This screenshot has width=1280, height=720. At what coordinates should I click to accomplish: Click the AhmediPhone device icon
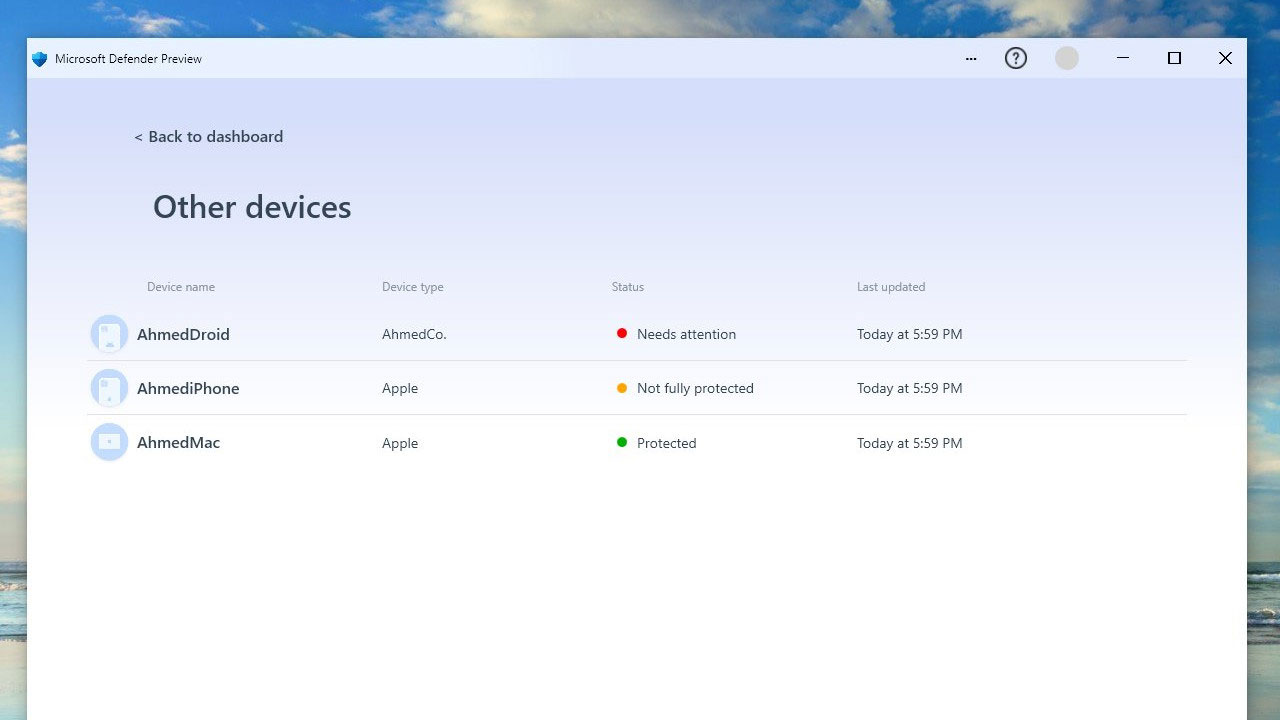109,388
